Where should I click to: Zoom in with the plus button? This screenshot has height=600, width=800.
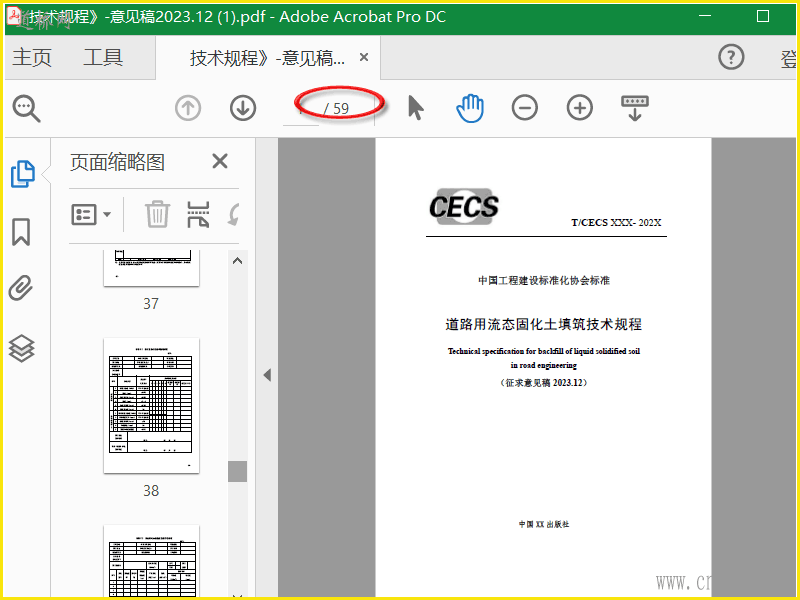tap(580, 108)
